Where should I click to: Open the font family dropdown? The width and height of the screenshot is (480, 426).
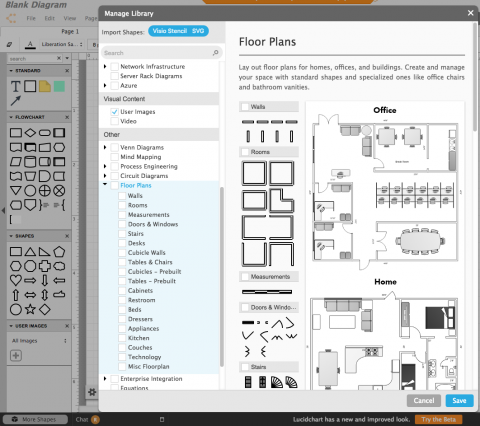click(x=62, y=44)
